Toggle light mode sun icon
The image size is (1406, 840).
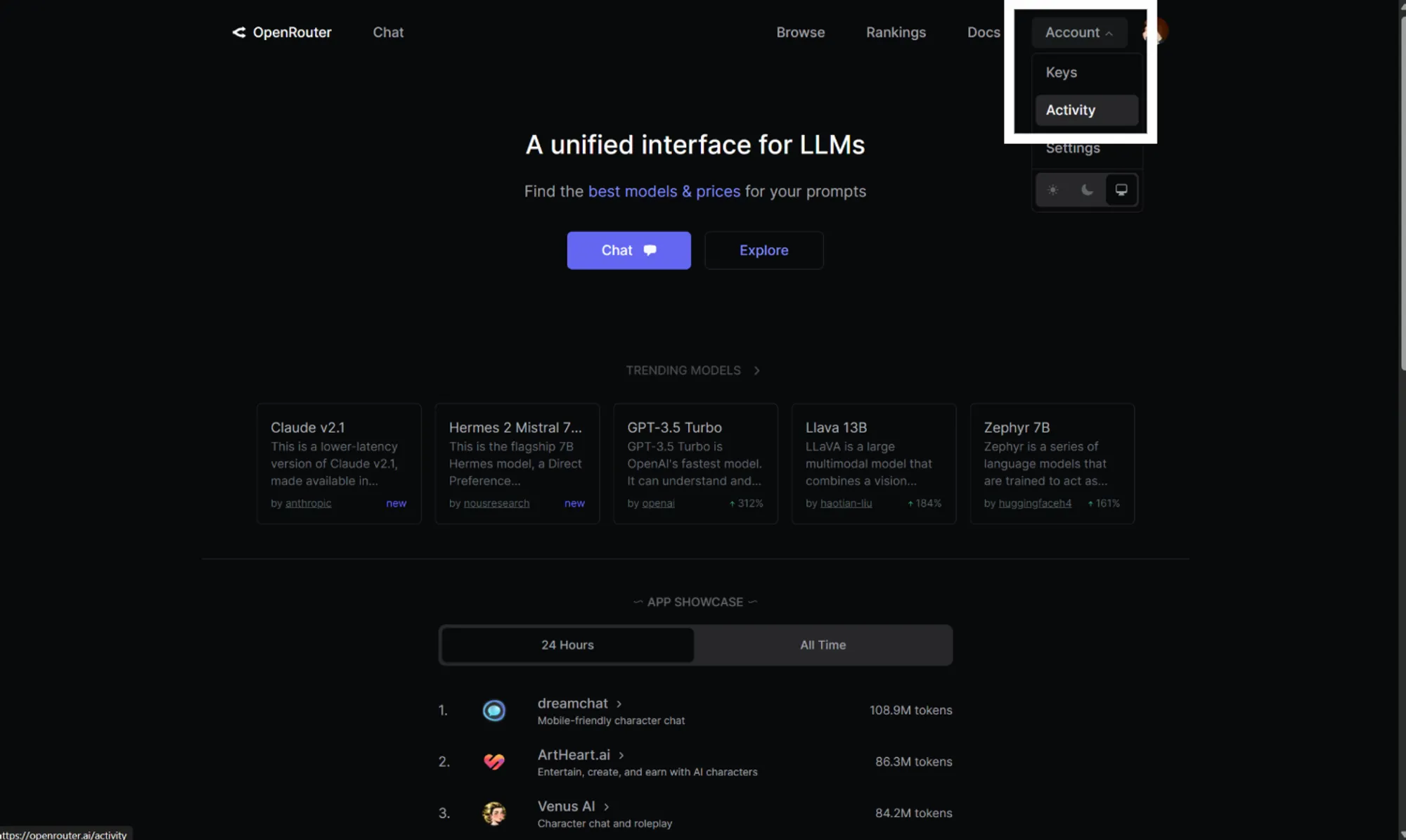tap(1053, 189)
